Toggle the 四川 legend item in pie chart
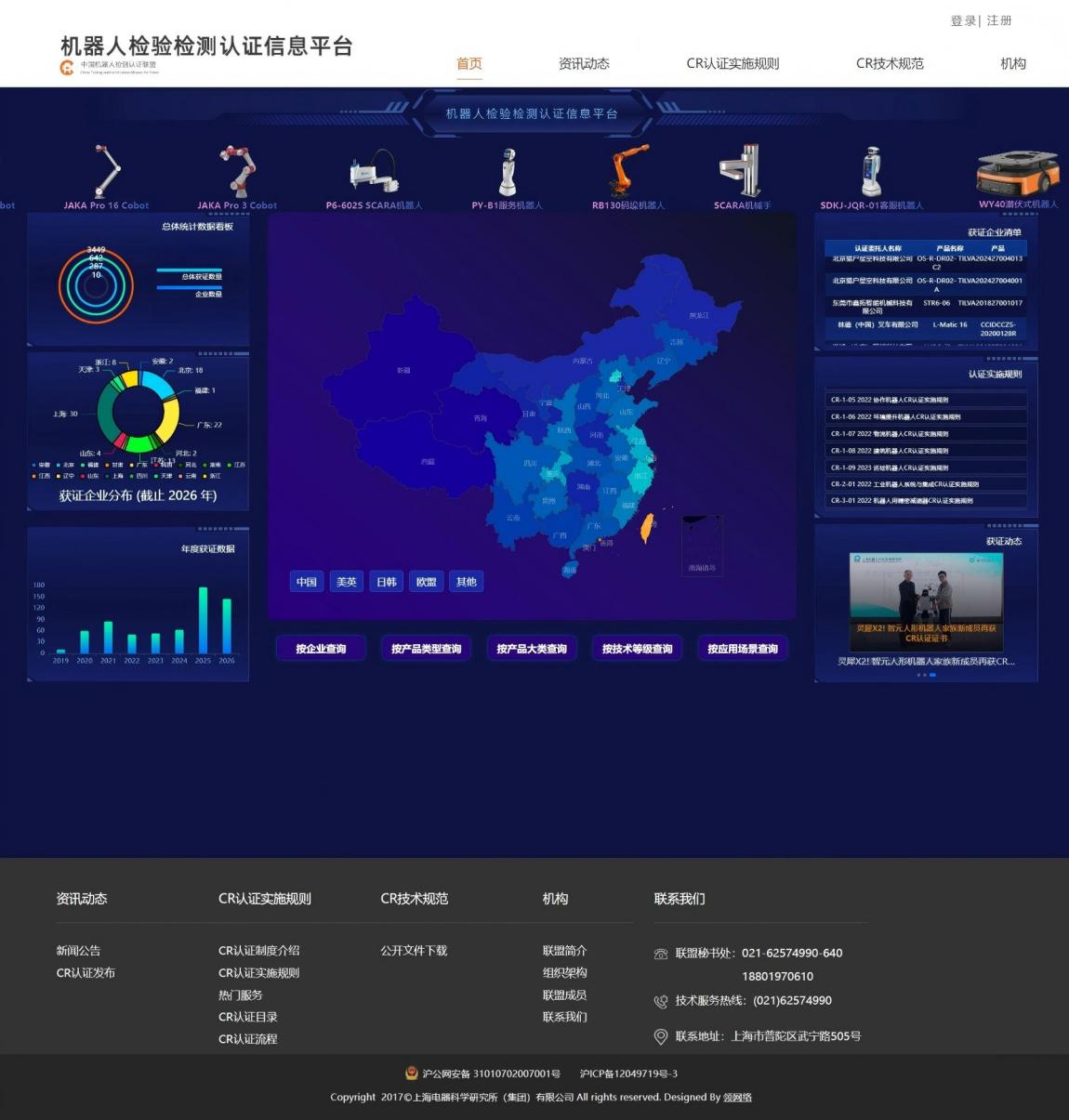This screenshot has height=1120, width=1069. coord(139,476)
